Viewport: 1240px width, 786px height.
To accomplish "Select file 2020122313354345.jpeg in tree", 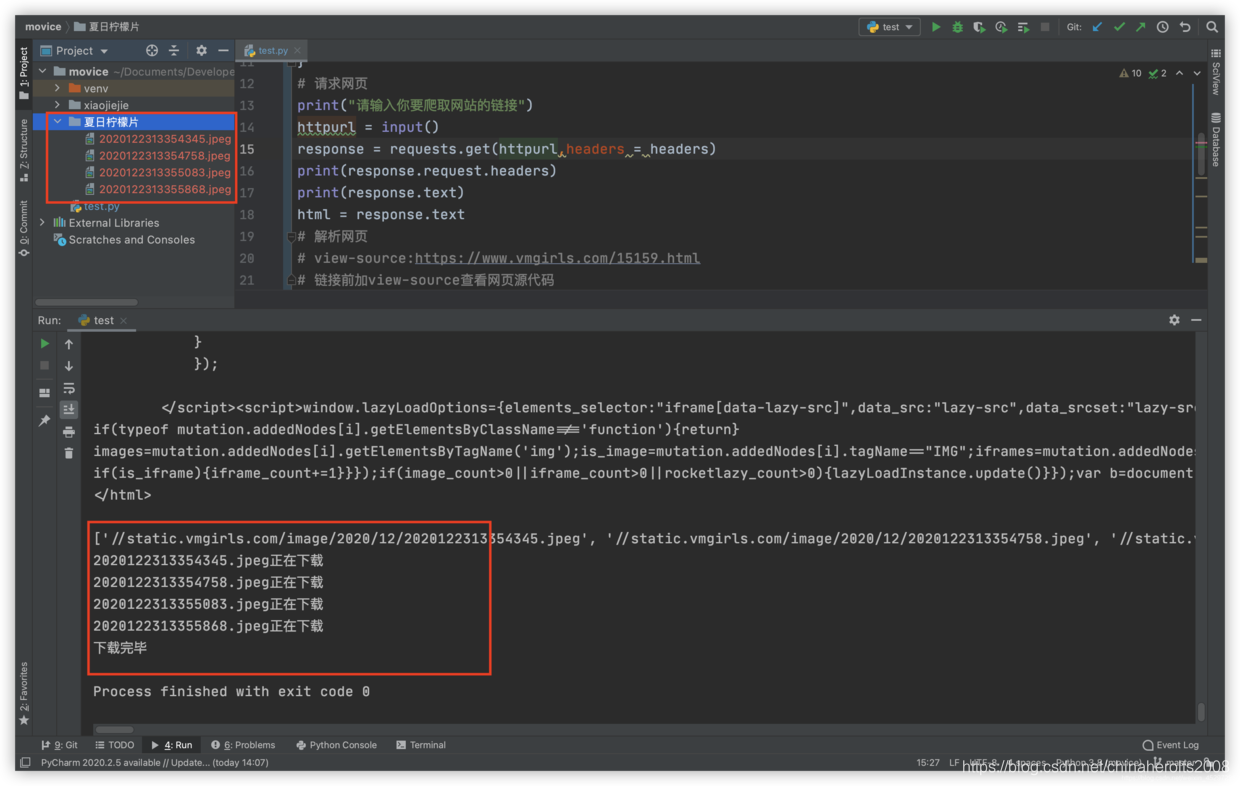I will click(157, 139).
